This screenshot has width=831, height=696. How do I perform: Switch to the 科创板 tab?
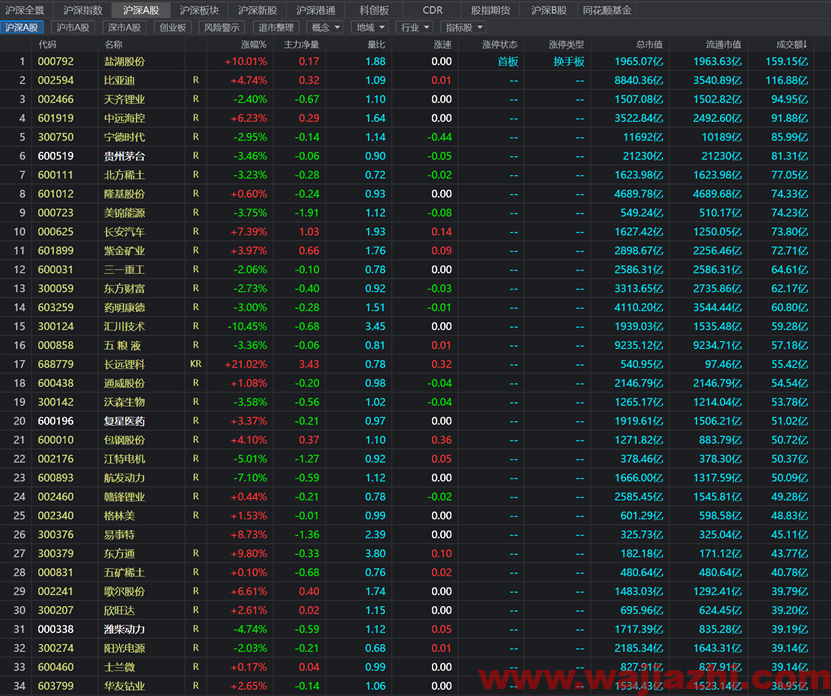(374, 10)
